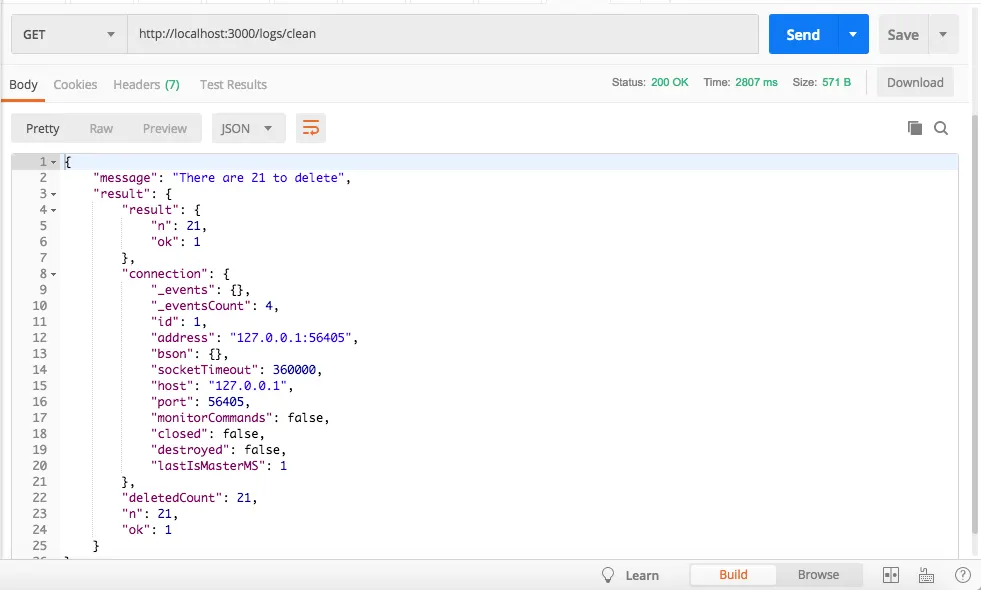This screenshot has height=590, width=981.
Task: Click the "_eventsCount" key
Action: (x=201, y=306)
